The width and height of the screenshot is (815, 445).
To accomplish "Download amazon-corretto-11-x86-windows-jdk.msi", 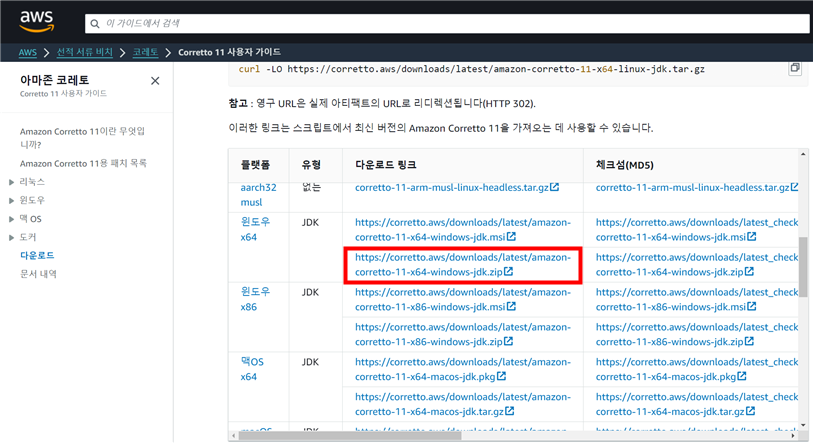I will click(463, 299).
